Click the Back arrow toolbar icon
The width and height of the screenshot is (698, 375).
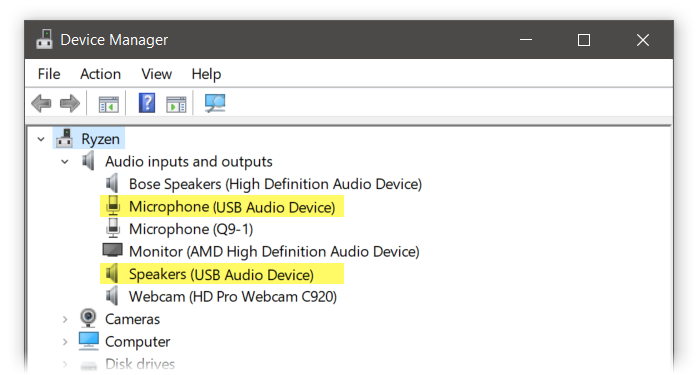[x=42, y=103]
